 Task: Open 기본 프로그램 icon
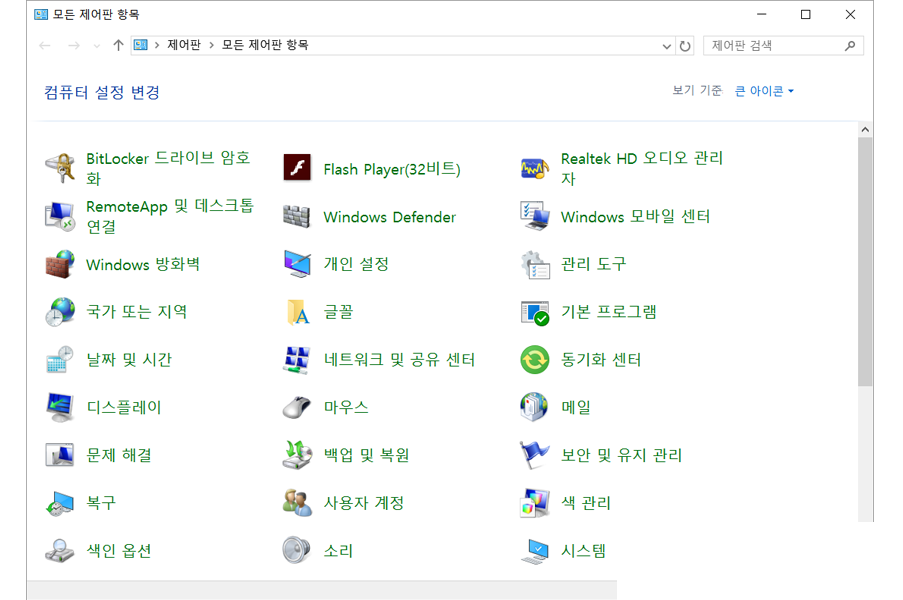[x=534, y=313]
